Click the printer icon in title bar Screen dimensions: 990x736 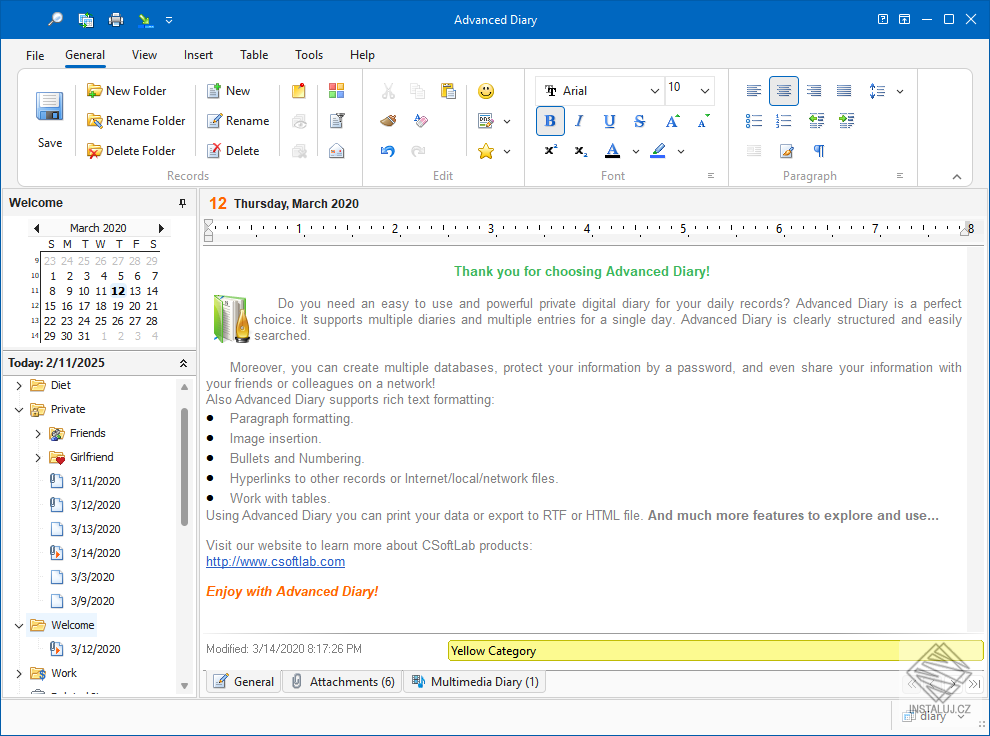pyautogui.click(x=116, y=20)
